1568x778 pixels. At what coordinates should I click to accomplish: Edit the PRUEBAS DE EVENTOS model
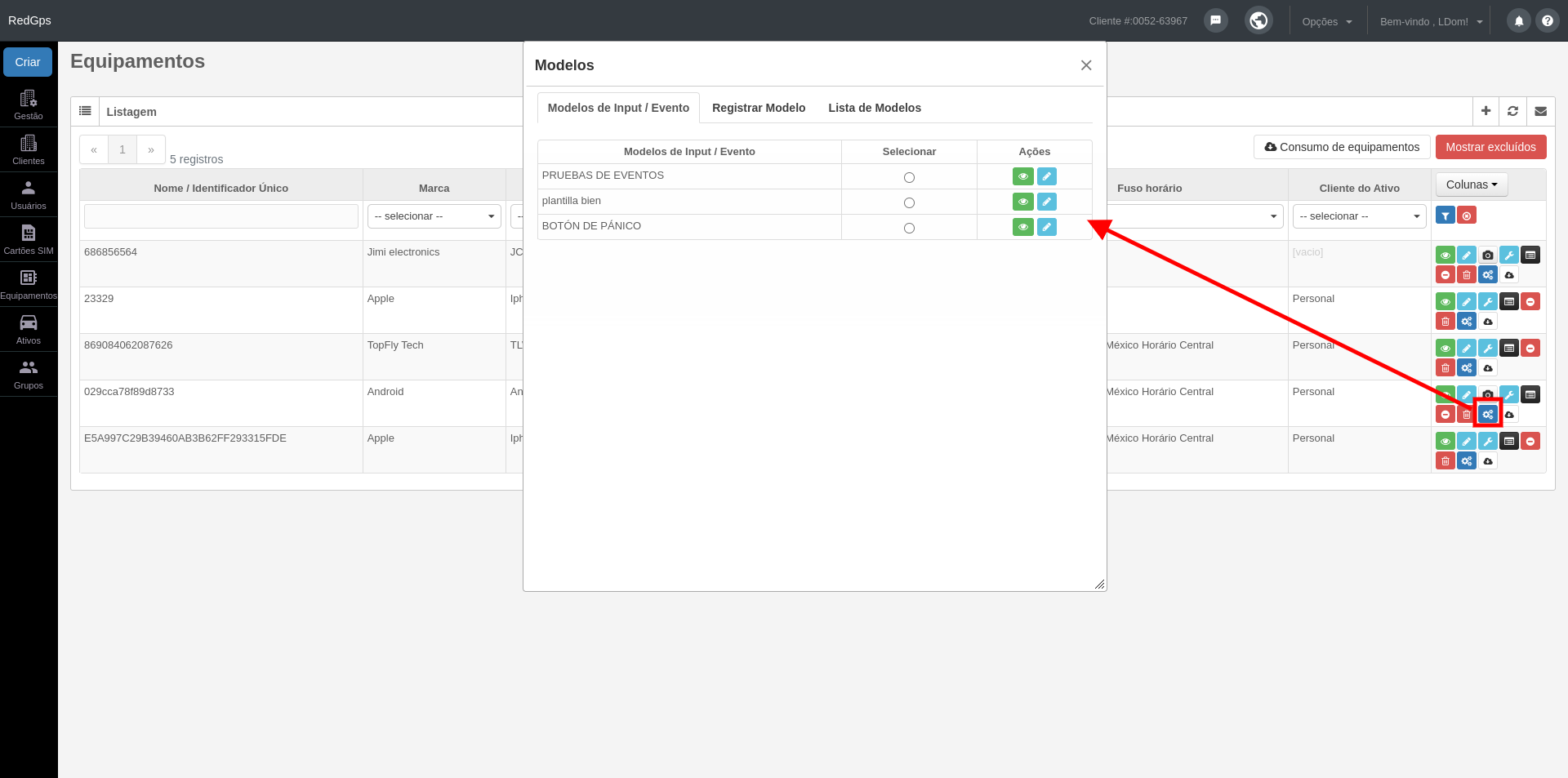click(x=1046, y=176)
